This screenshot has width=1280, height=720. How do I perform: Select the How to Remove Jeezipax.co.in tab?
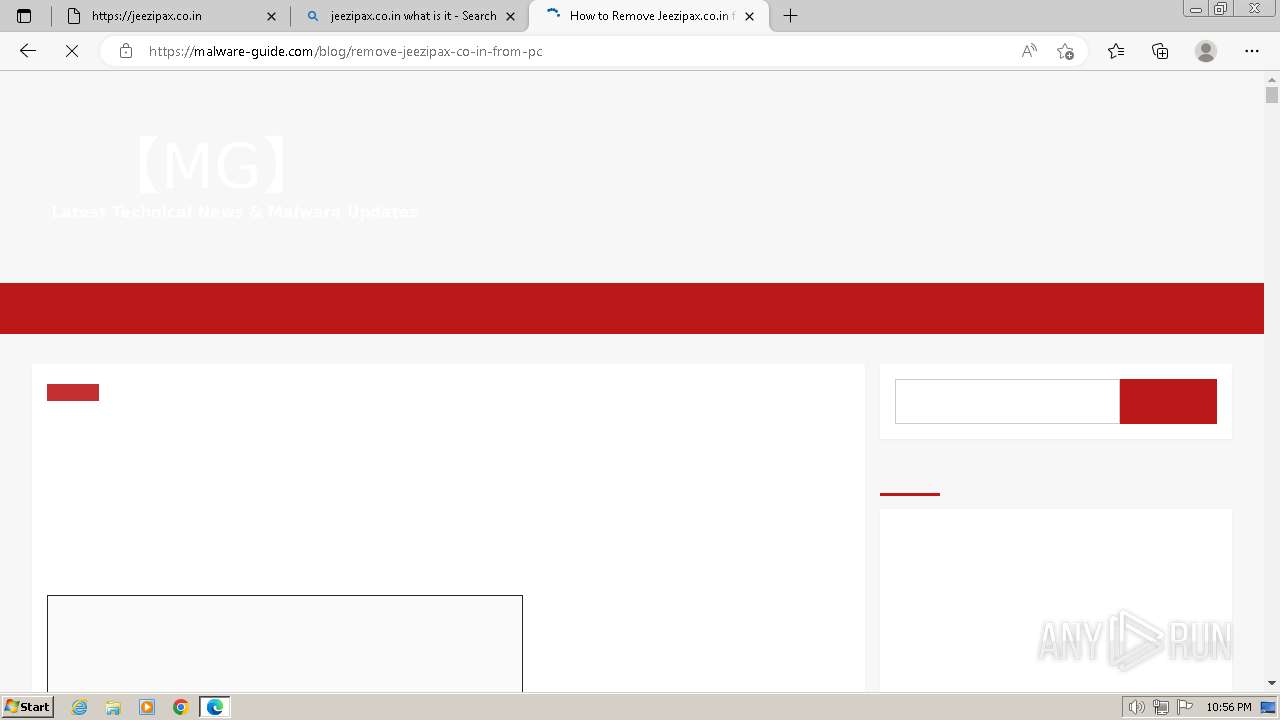pos(649,16)
